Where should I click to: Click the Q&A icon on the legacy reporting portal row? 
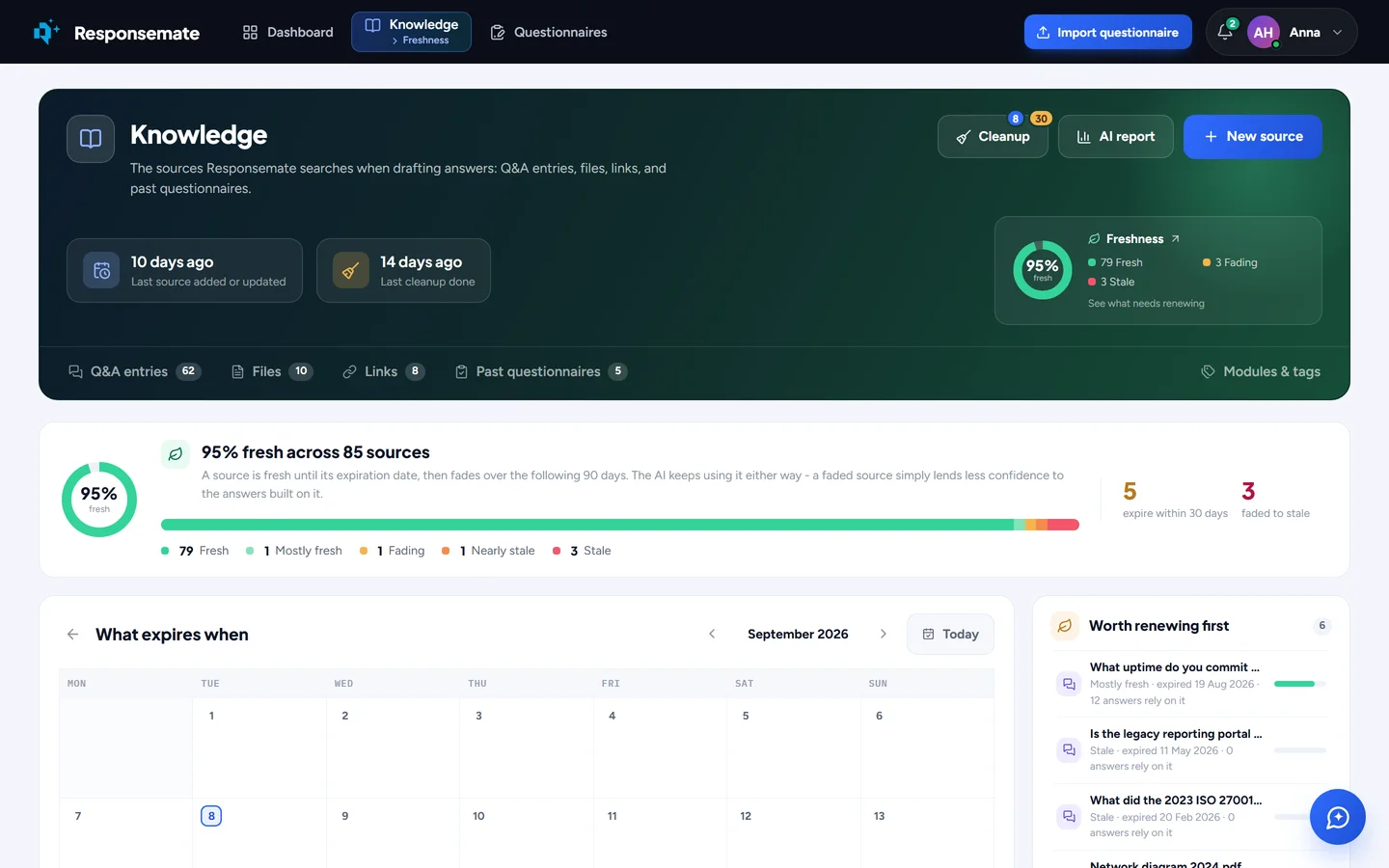point(1069,750)
